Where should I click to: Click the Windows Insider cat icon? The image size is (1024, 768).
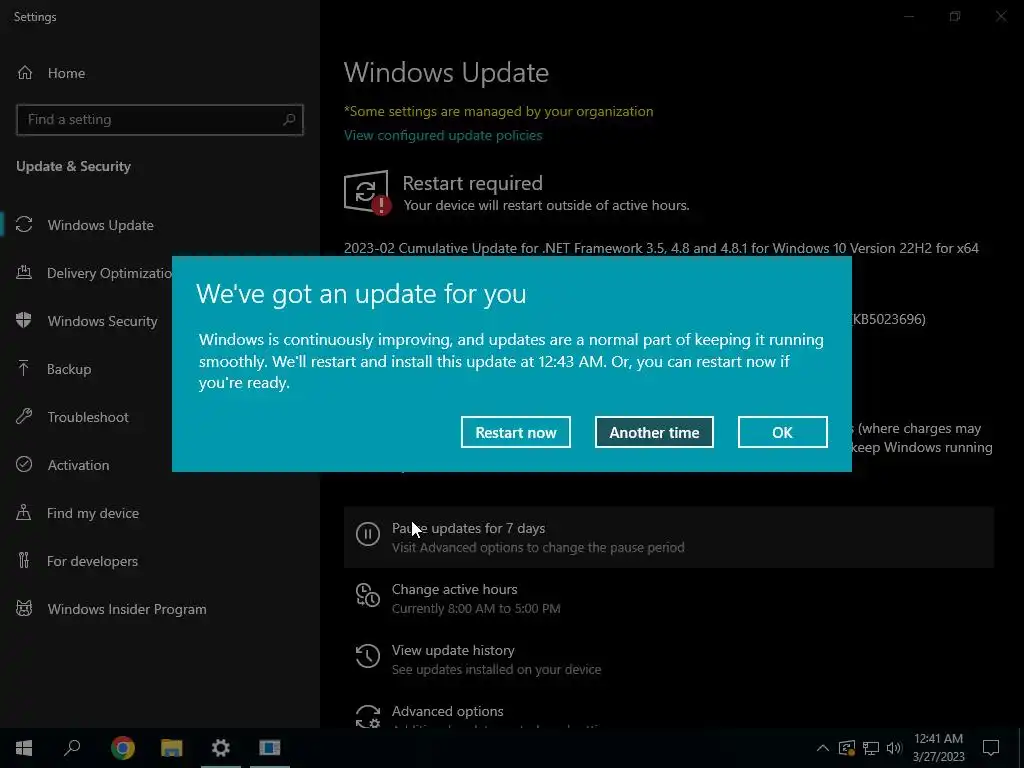[x=24, y=609]
